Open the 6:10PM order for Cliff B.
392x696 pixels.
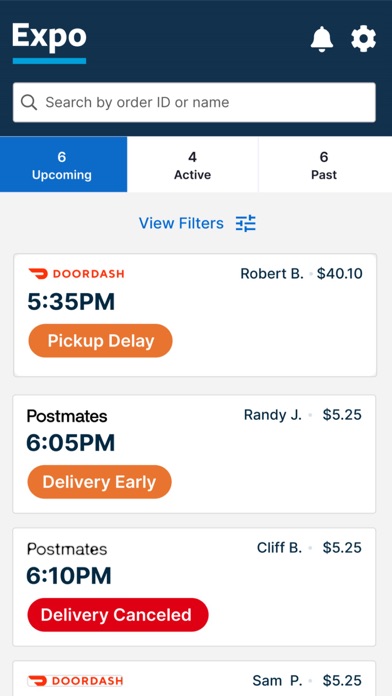click(194, 587)
